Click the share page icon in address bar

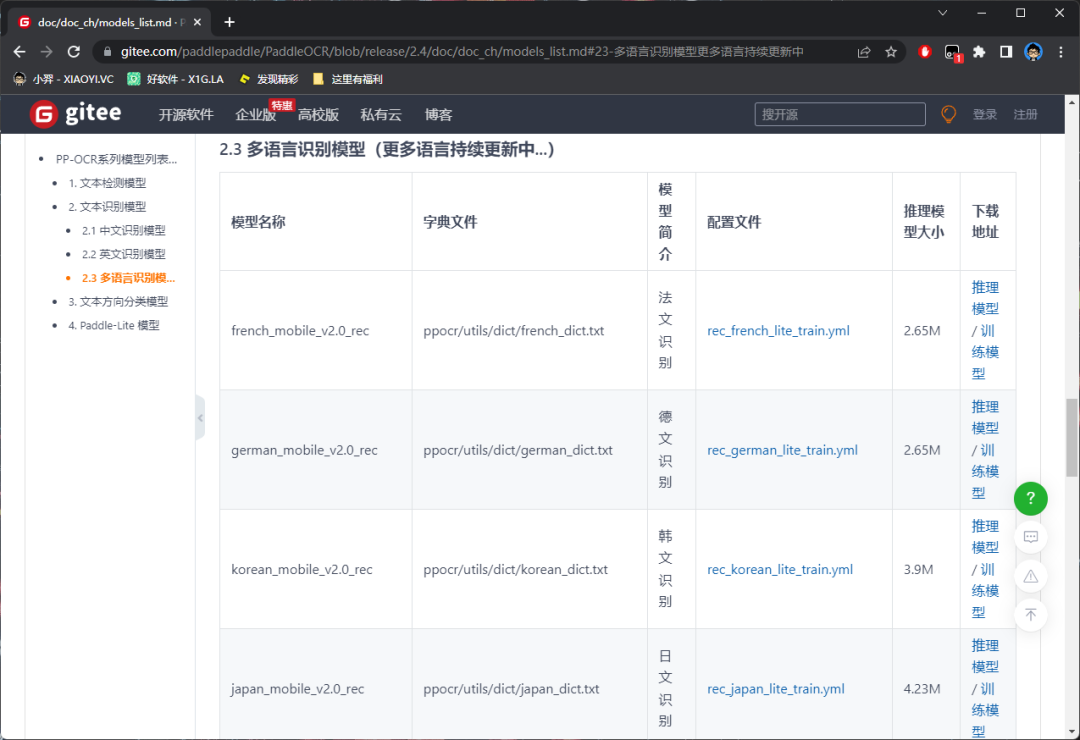(x=864, y=52)
